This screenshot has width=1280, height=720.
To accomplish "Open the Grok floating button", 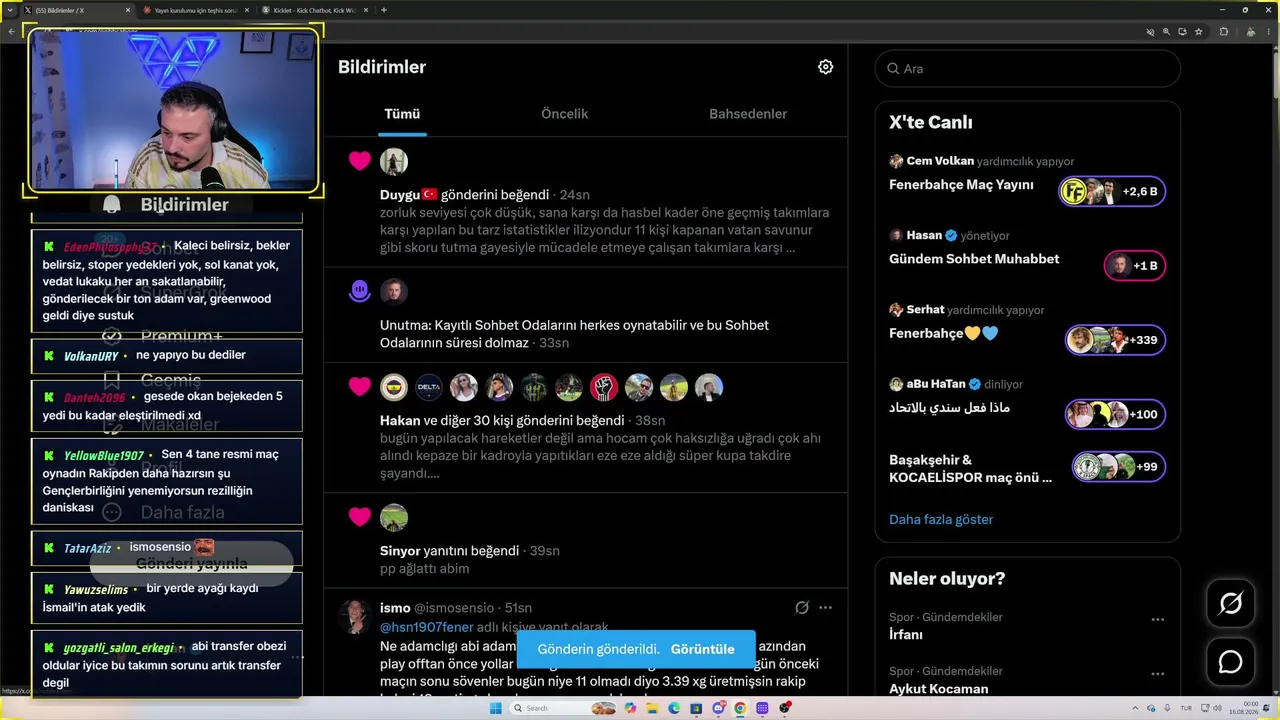I will (1230, 603).
